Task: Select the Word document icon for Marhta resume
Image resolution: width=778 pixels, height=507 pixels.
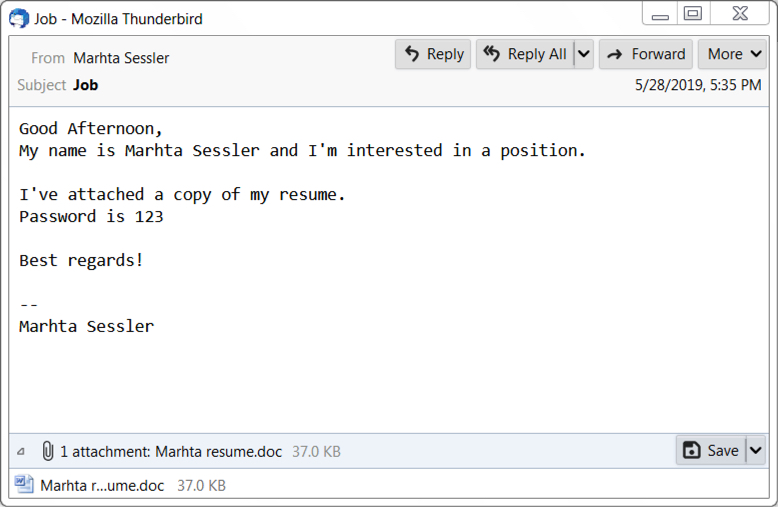Action: 24,485
